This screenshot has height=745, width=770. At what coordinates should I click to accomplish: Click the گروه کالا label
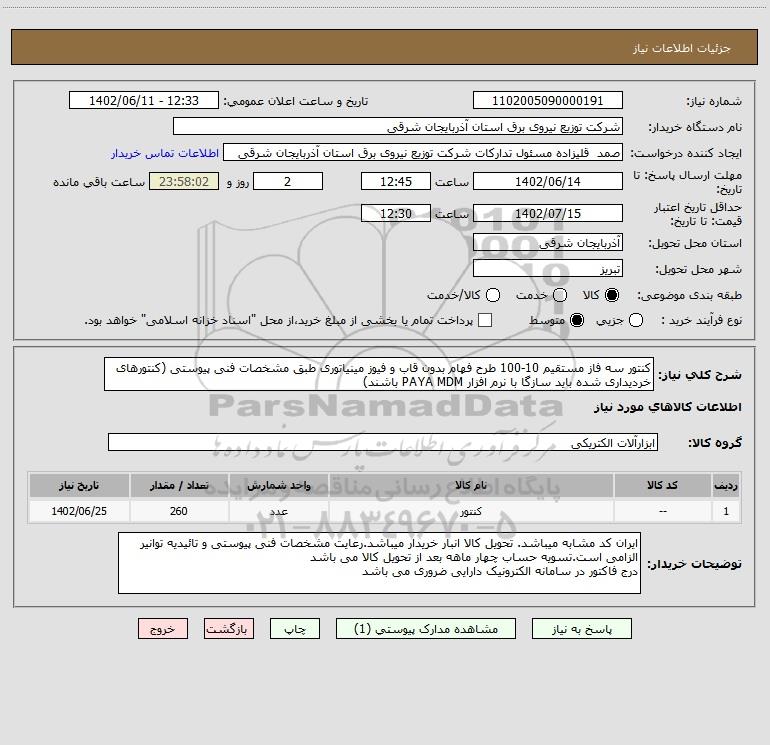click(x=715, y=443)
